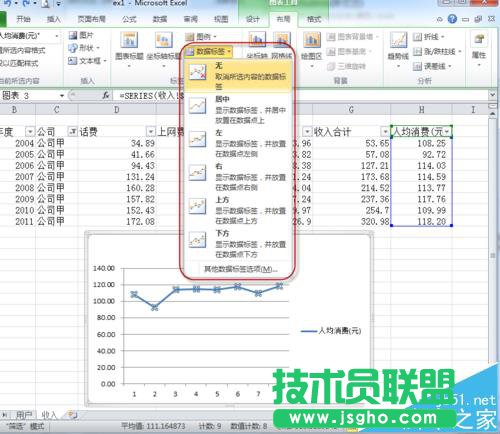Click the 数据标签 data labels button

(x=209, y=51)
